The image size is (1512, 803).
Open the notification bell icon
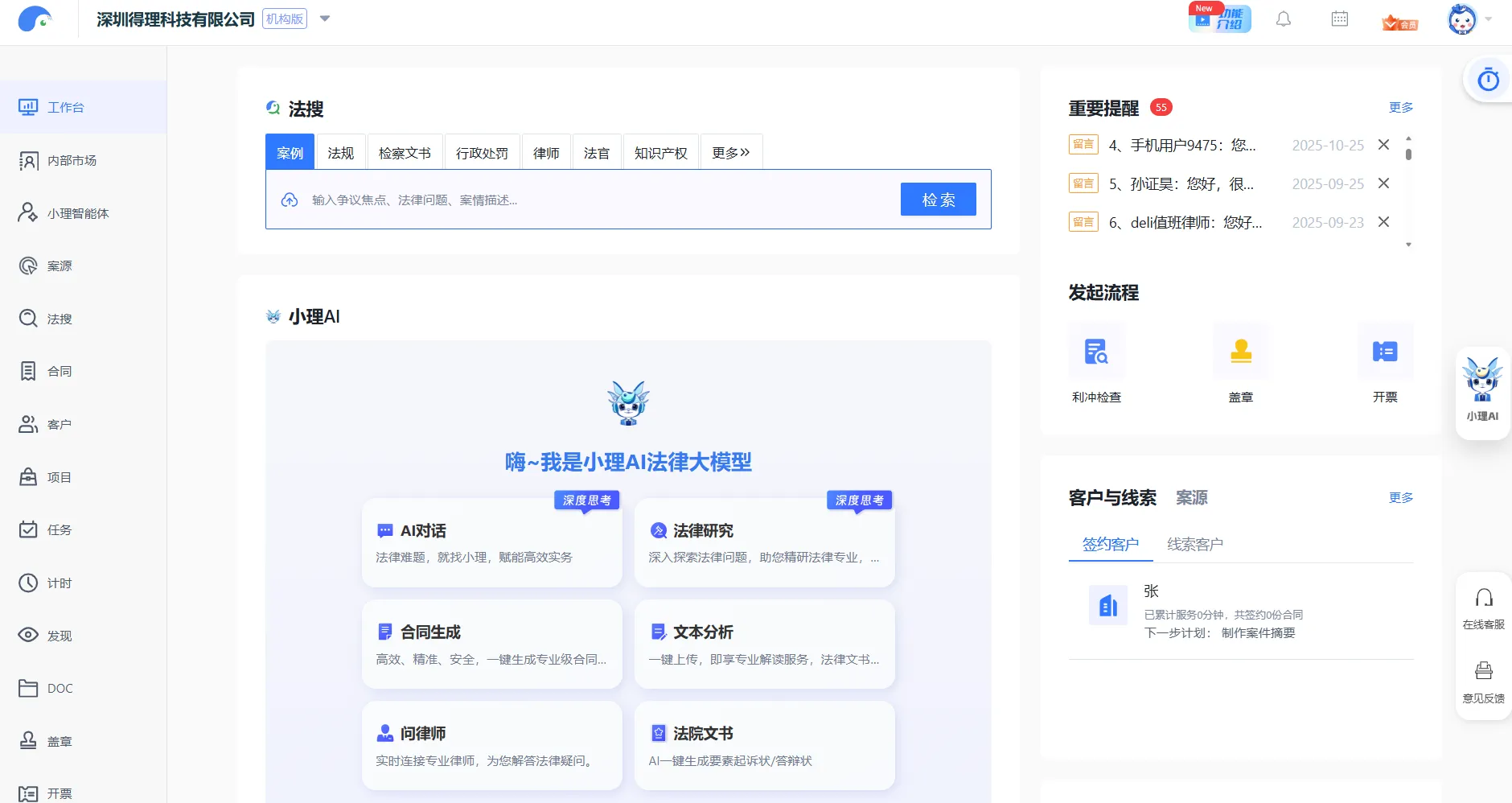1284,19
